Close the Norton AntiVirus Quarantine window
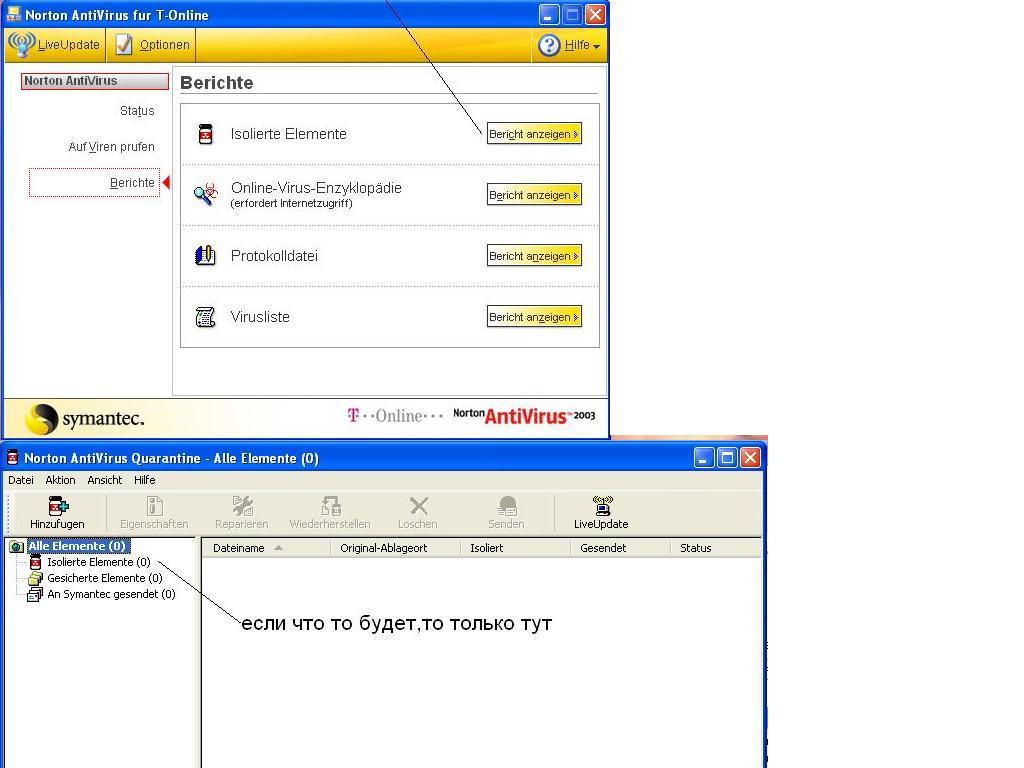1024x768 pixels. 750,457
